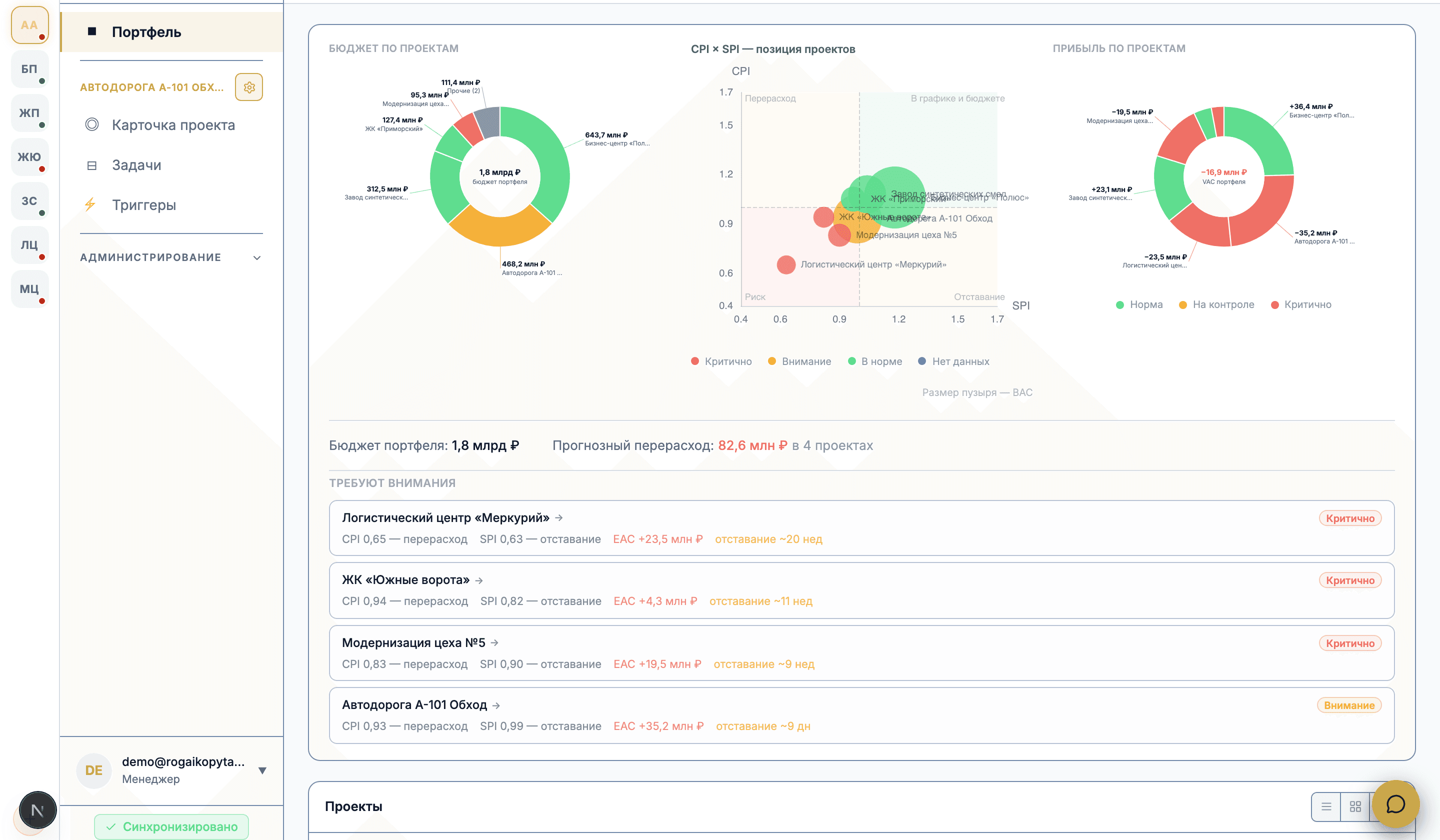Click 'CPI 0,83 — перерасход' text
This screenshot has height=840, width=1440.
(404, 664)
